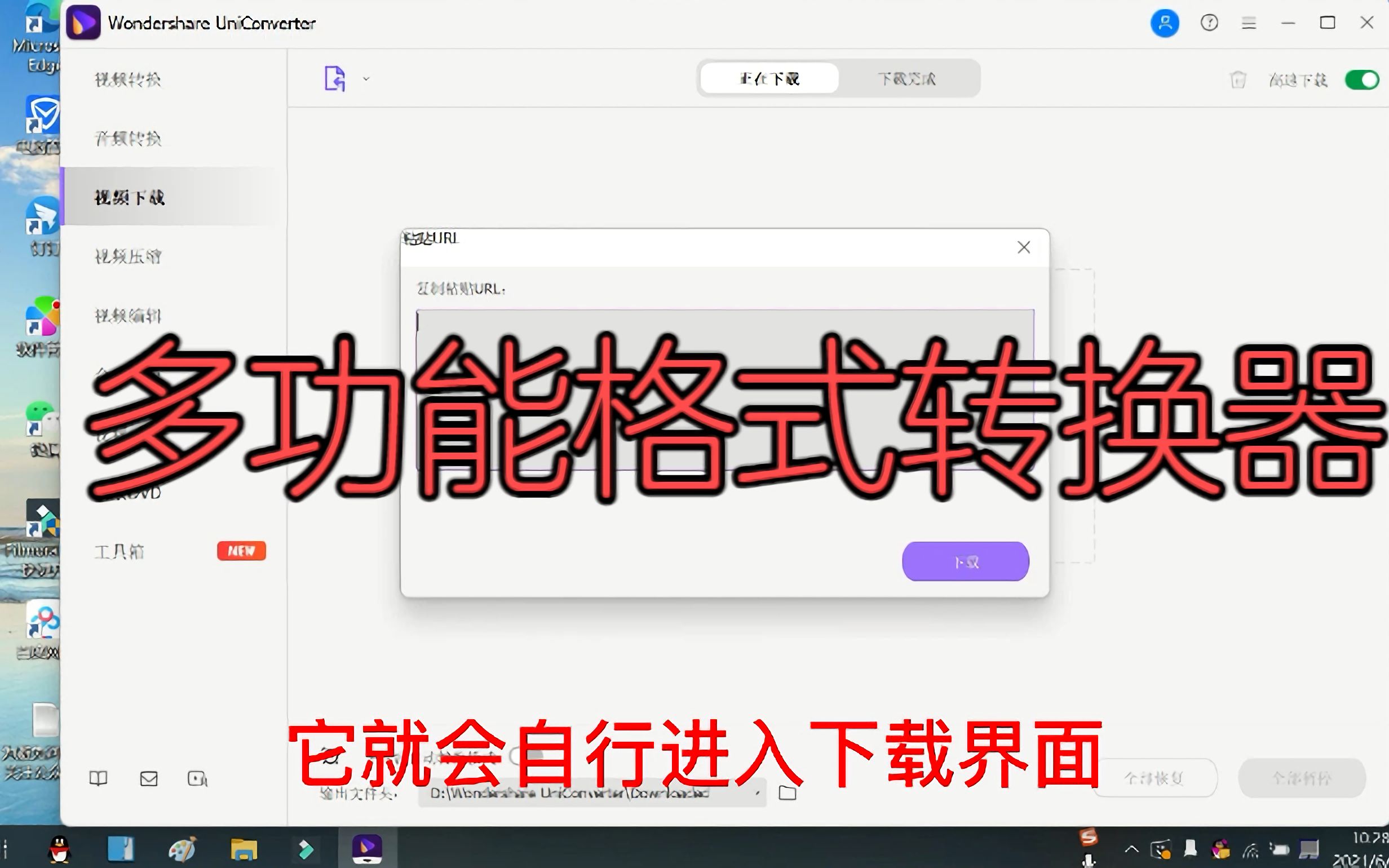Open the Paint palette icon in taskbar
Image resolution: width=1389 pixels, height=868 pixels.
coord(183,849)
